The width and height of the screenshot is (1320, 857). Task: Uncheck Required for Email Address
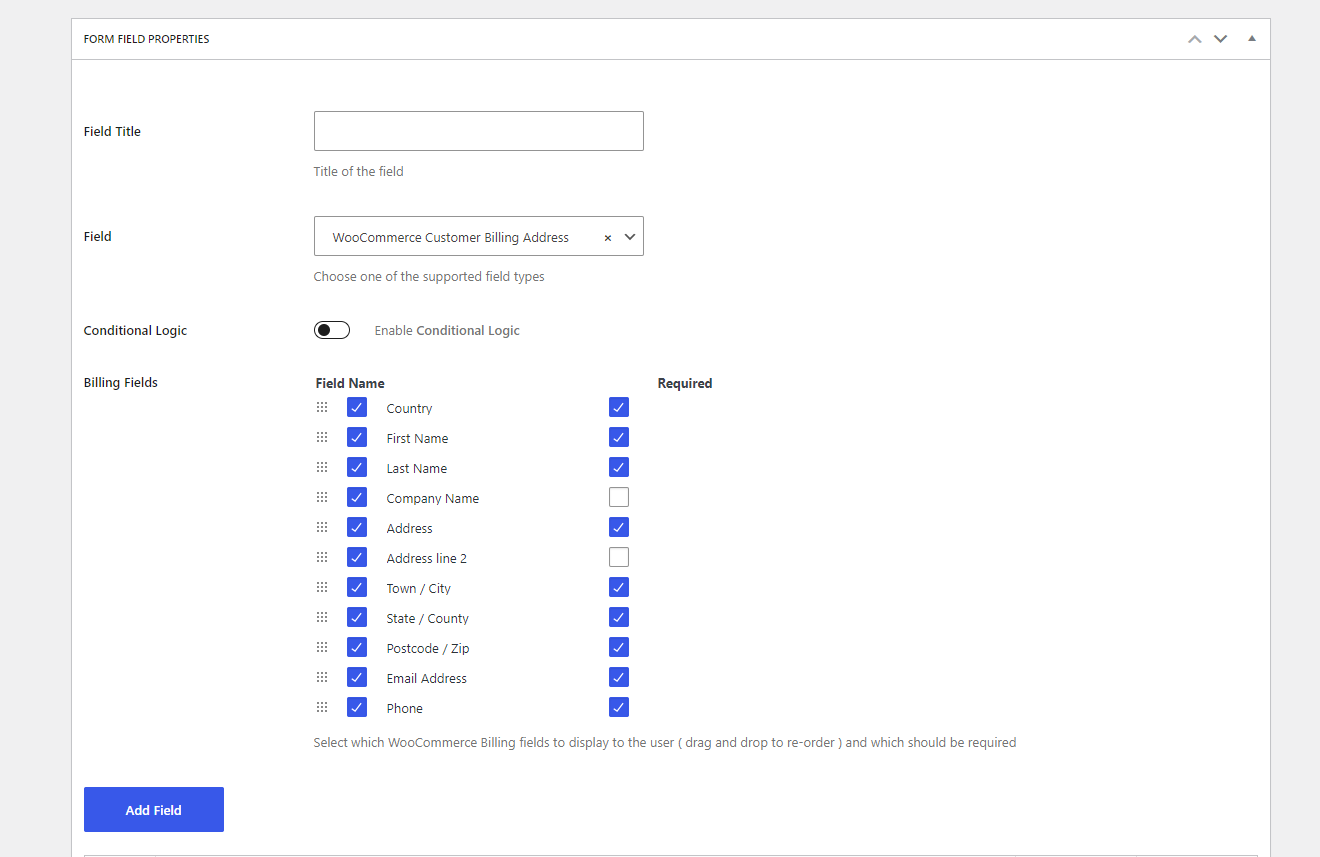(619, 677)
